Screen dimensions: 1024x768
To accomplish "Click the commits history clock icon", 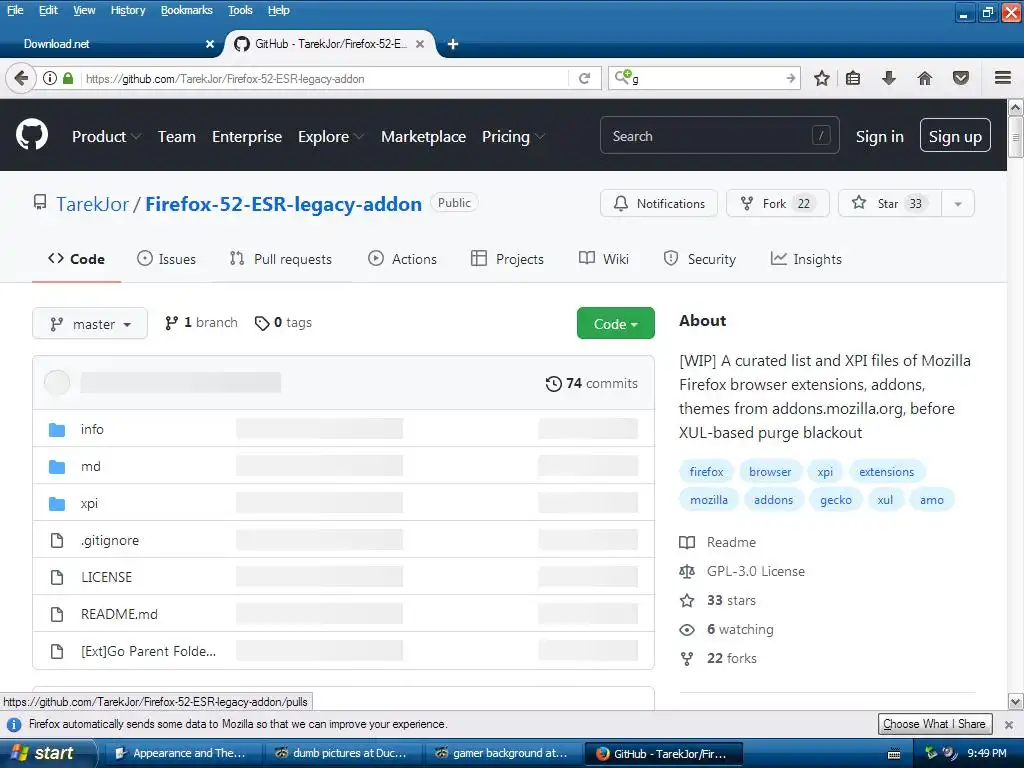I will [553, 383].
